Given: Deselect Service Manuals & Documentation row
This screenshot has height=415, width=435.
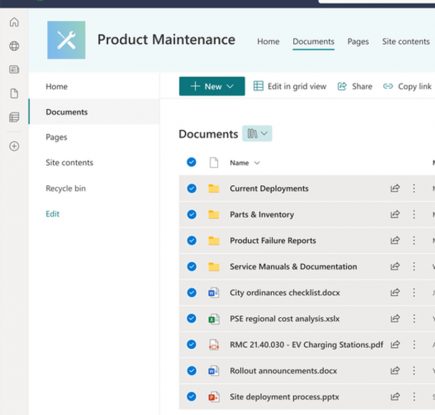Looking at the screenshot, I should click(191, 266).
